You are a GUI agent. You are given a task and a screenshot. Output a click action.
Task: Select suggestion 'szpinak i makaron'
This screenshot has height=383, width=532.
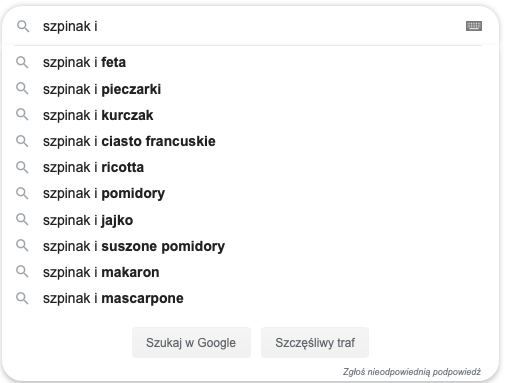pyautogui.click(x=250, y=272)
